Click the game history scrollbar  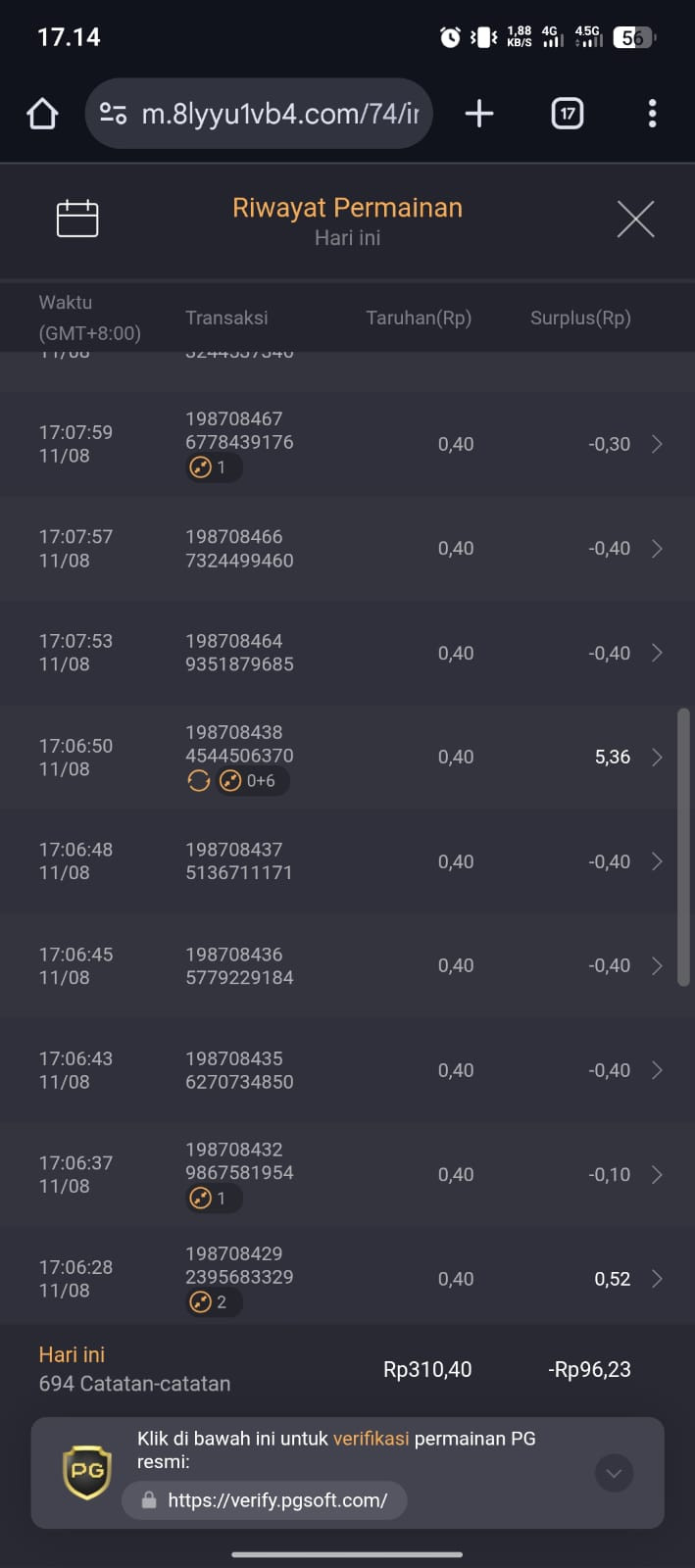click(x=683, y=847)
